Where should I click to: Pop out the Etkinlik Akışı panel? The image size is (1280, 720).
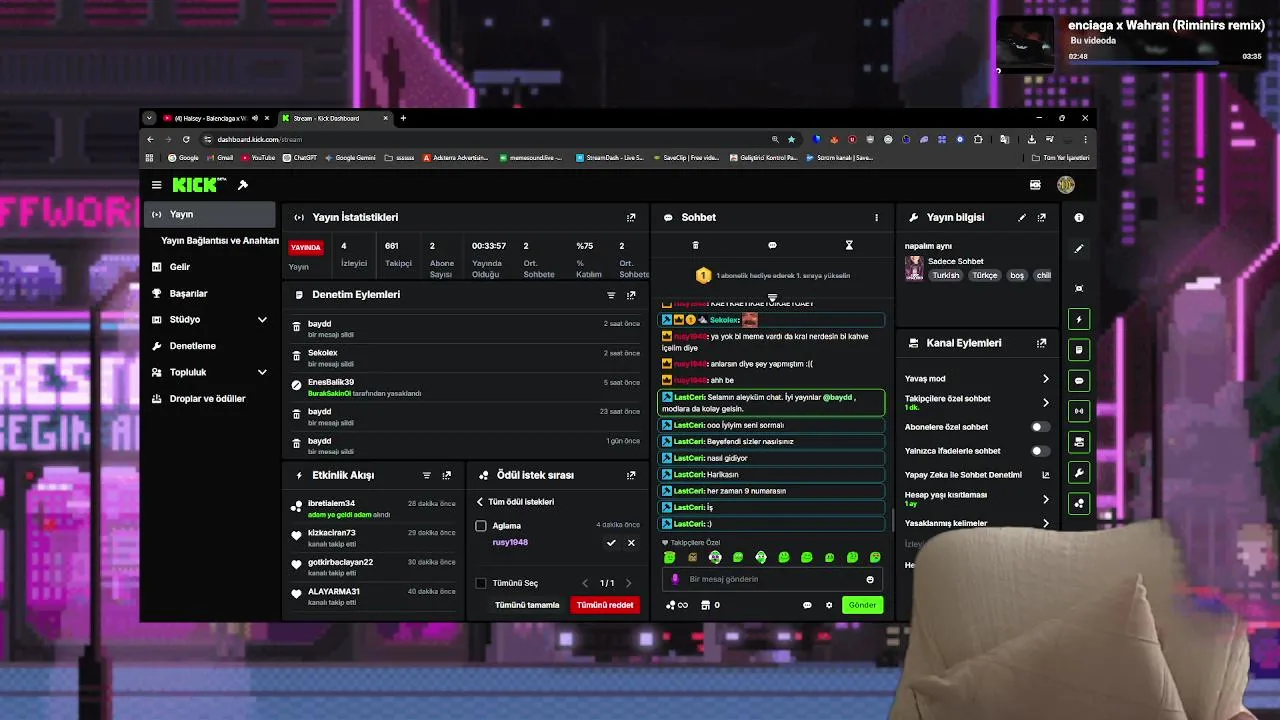pos(447,475)
